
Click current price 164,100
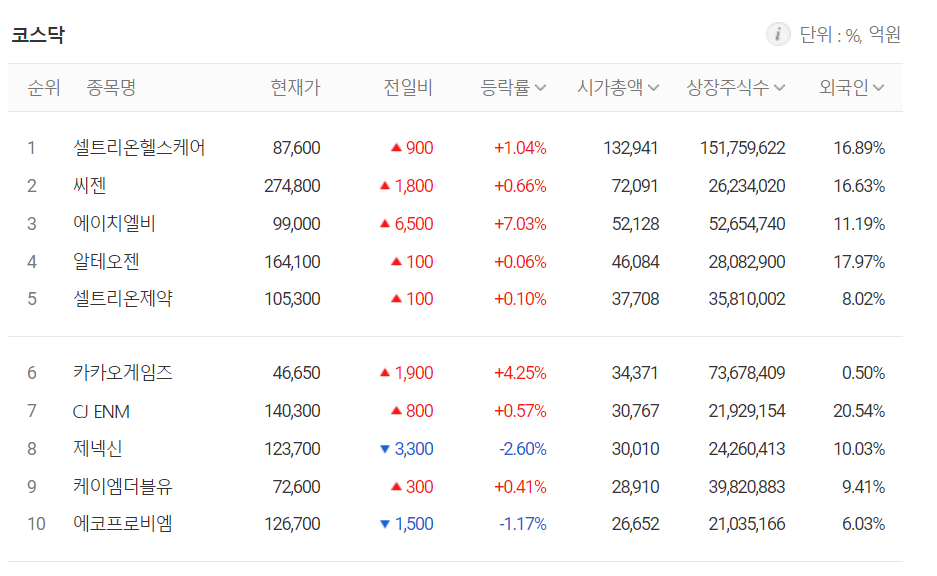coord(292,262)
